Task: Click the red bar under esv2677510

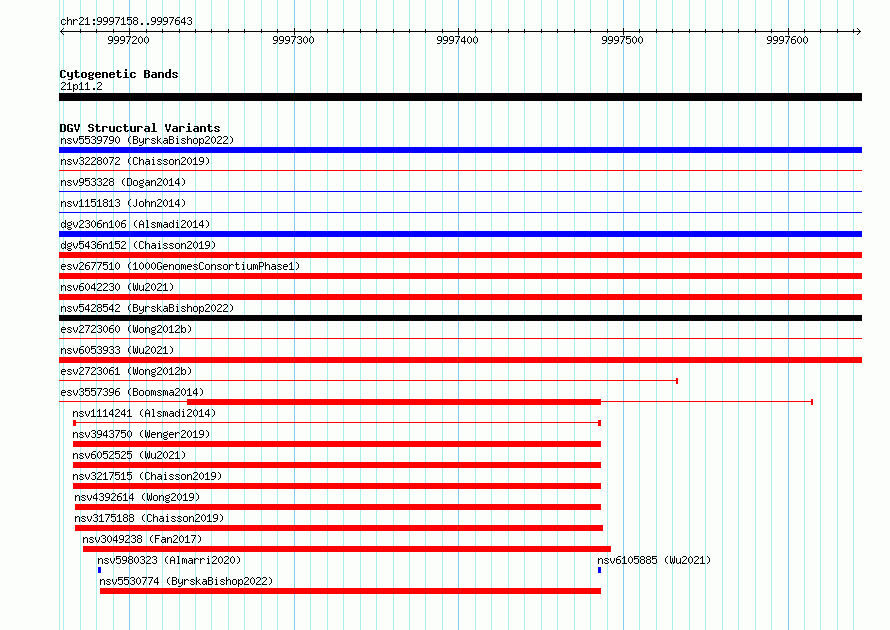Action: pyautogui.click(x=460, y=276)
